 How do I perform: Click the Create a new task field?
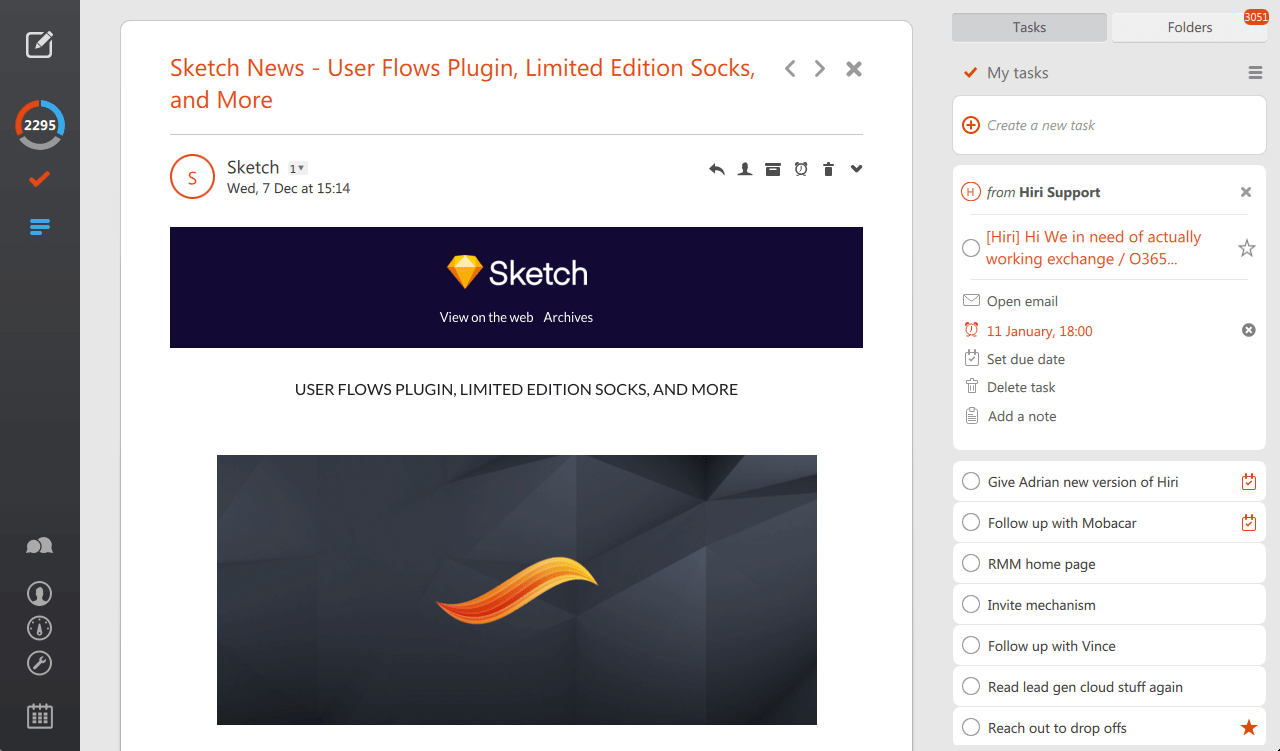click(x=1109, y=125)
